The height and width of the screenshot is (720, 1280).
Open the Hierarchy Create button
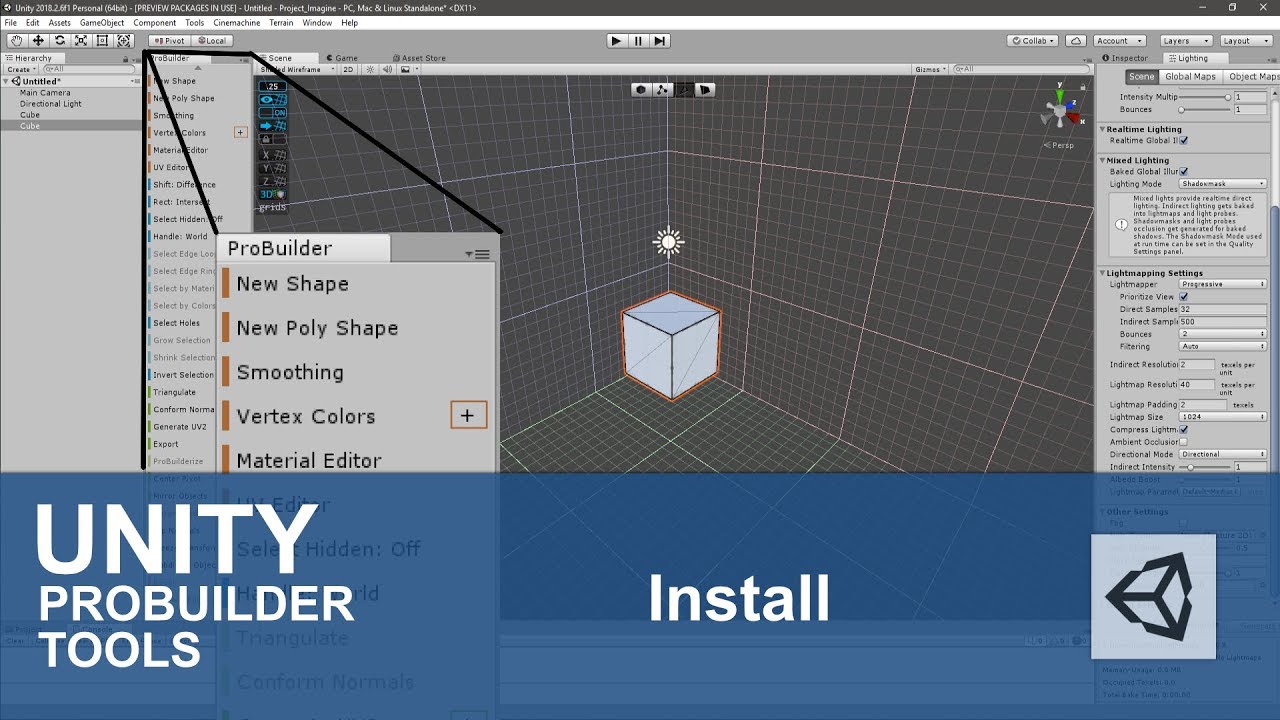(20, 70)
